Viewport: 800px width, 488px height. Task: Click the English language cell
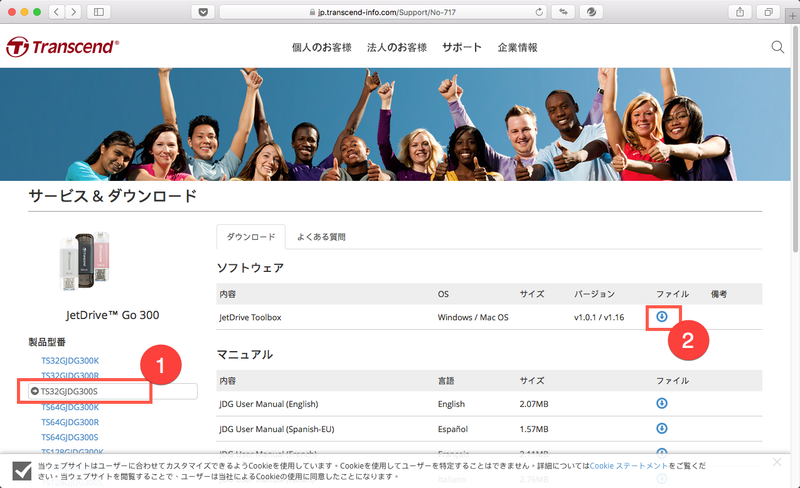coord(451,404)
